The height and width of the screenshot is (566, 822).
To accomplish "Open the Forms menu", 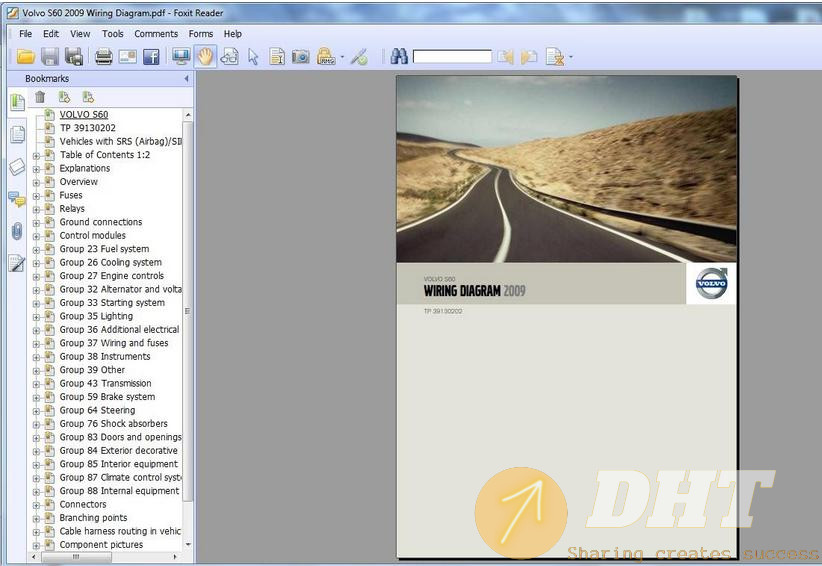I will [201, 34].
